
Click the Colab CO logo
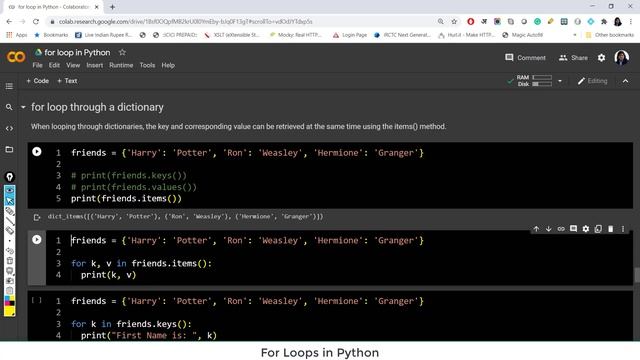click(x=16, y=57)
